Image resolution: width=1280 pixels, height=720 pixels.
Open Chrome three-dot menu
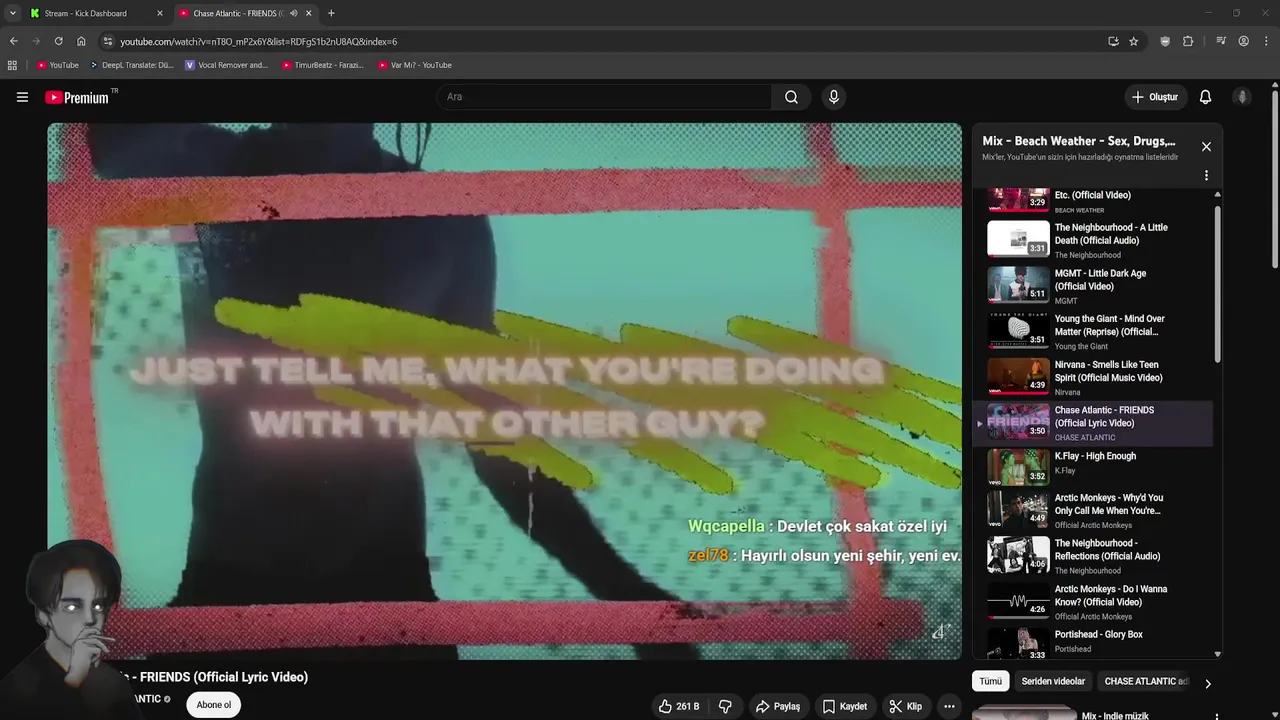point(1266,41)
